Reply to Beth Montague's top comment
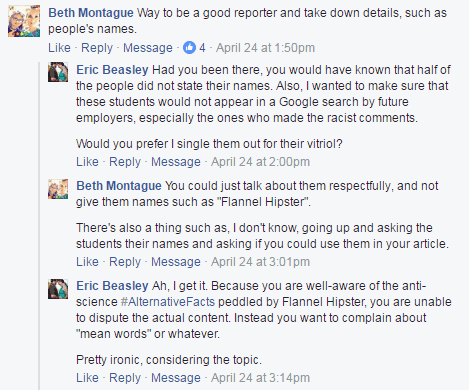This screenshot has width=469, height=390. click(97, 48)
